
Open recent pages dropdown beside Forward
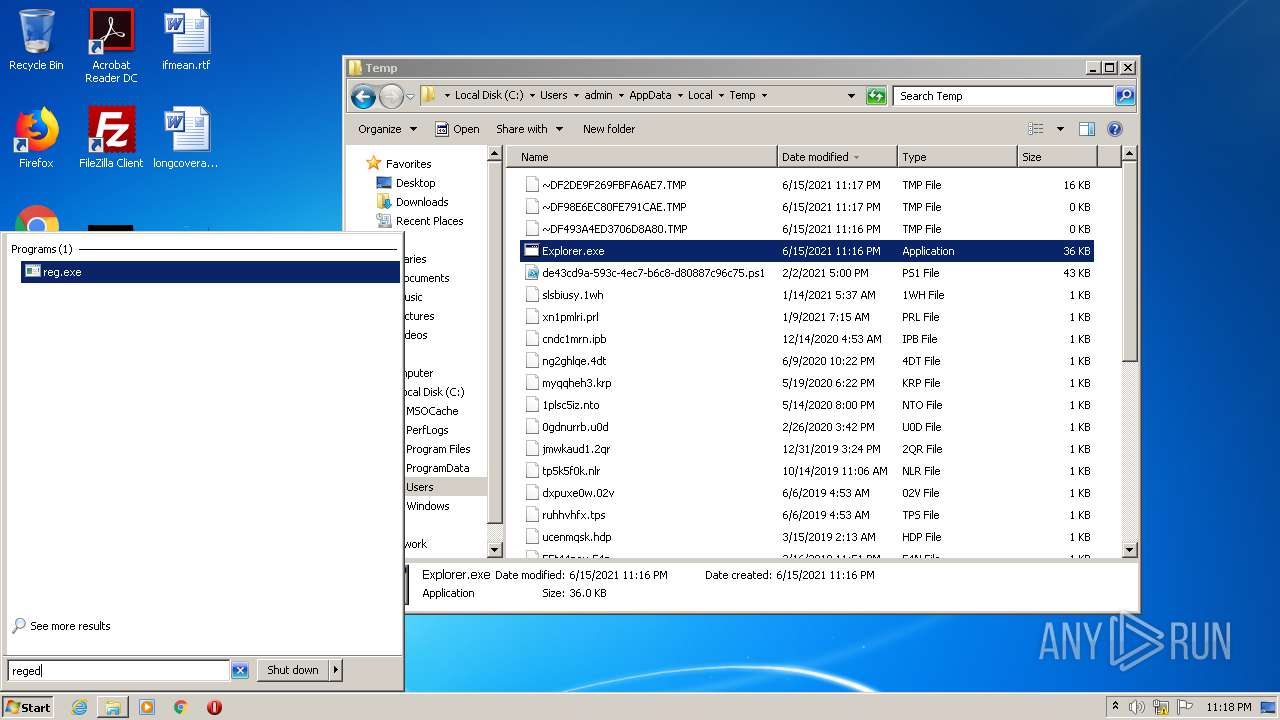coord(410,96)
